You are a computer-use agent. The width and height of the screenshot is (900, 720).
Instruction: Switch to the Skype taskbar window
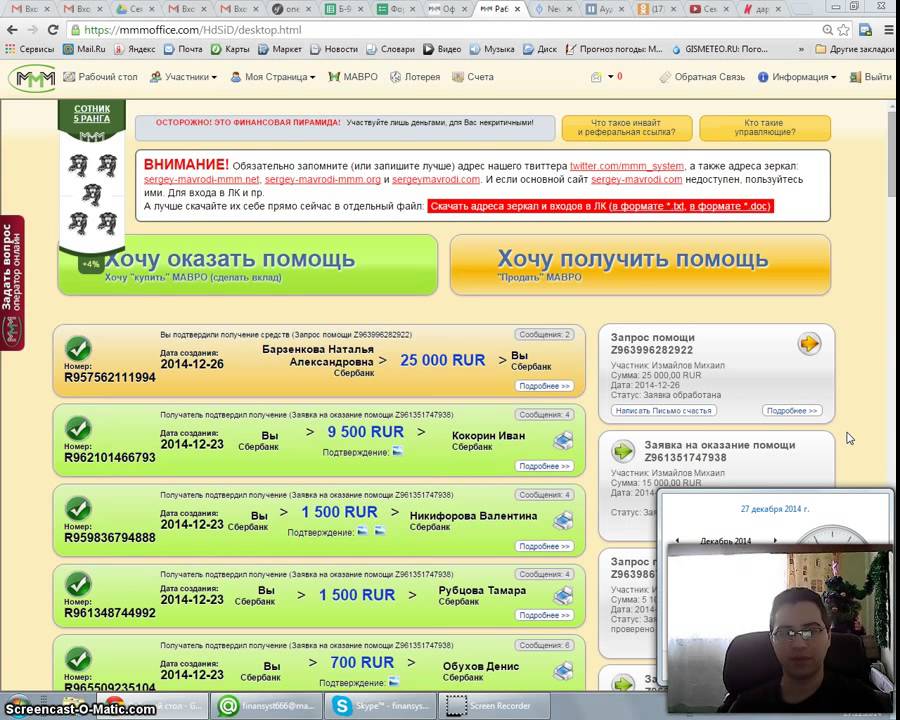tap(379, 706)
